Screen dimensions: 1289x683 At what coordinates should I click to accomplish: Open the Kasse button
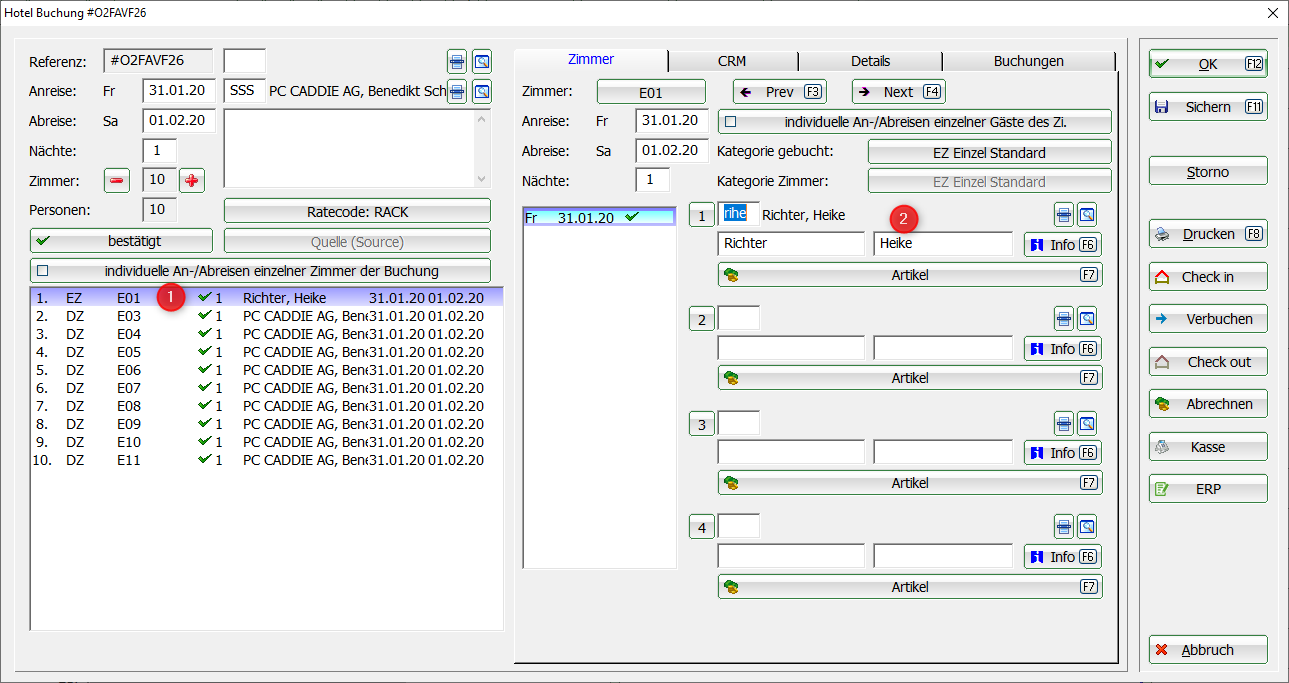1208,447
